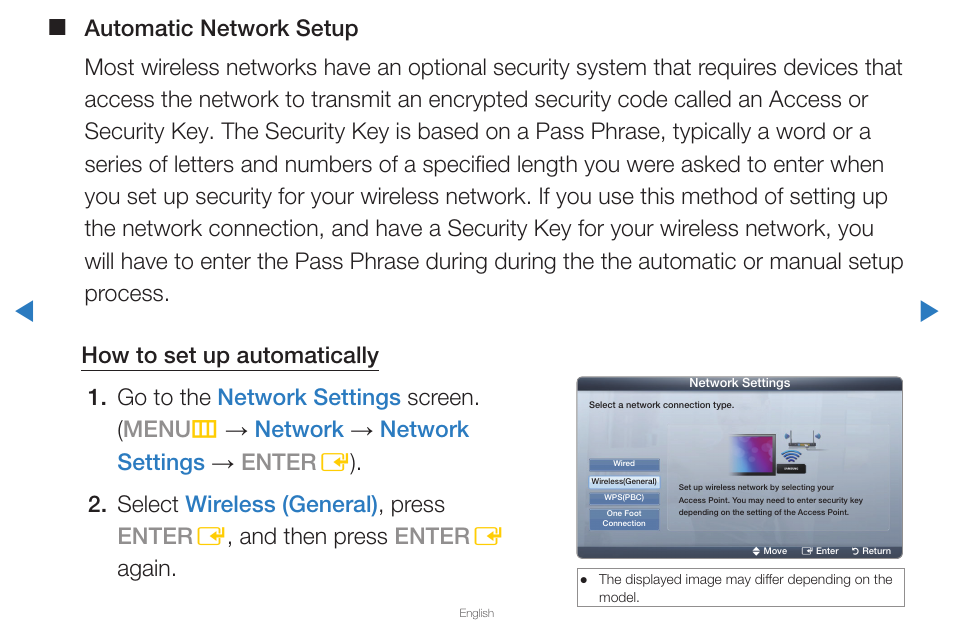
Task: Choose One Foot Connection option
Action: (x=624, y=518)
